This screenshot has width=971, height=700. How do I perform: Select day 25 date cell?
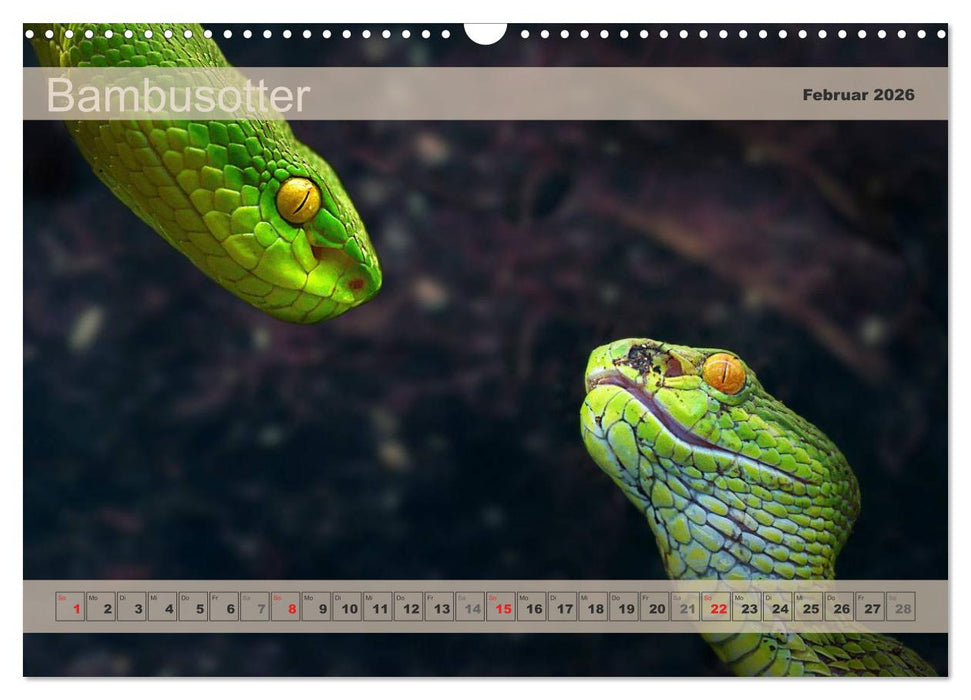[809, 607]
